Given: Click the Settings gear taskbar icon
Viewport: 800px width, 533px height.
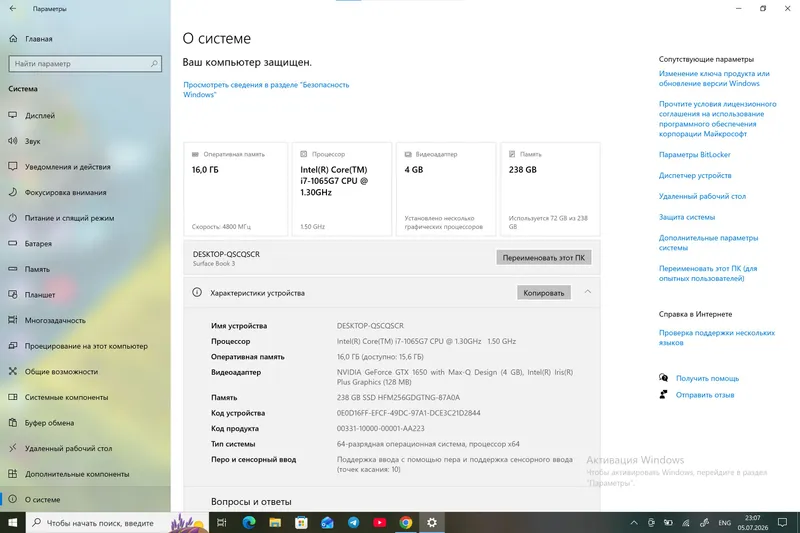Looking at the screenshot, I should [432, 523].
